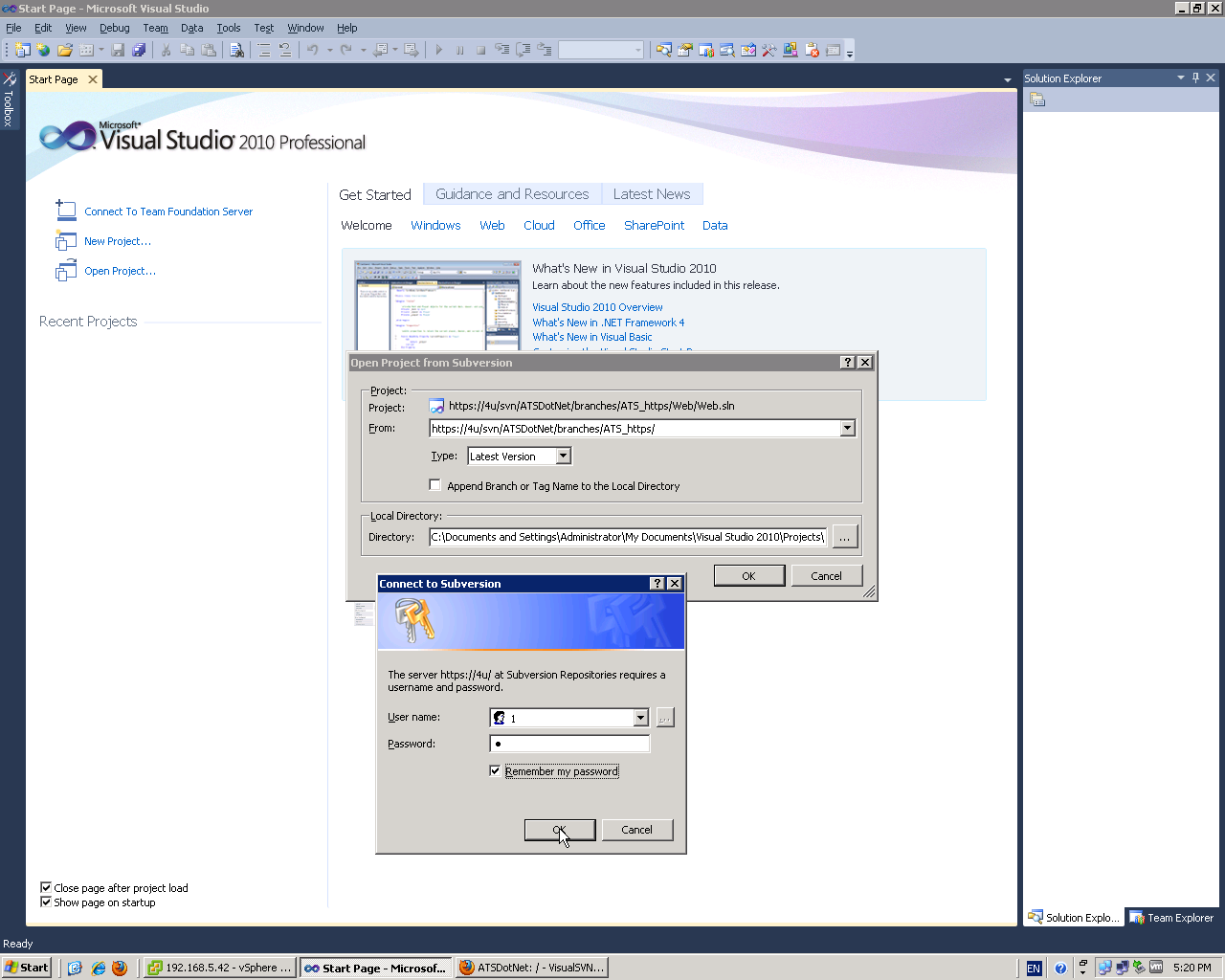Pin the Solution Explorer panel
The width and height of the screenshot is (1225, 980).
point(1195,78)
